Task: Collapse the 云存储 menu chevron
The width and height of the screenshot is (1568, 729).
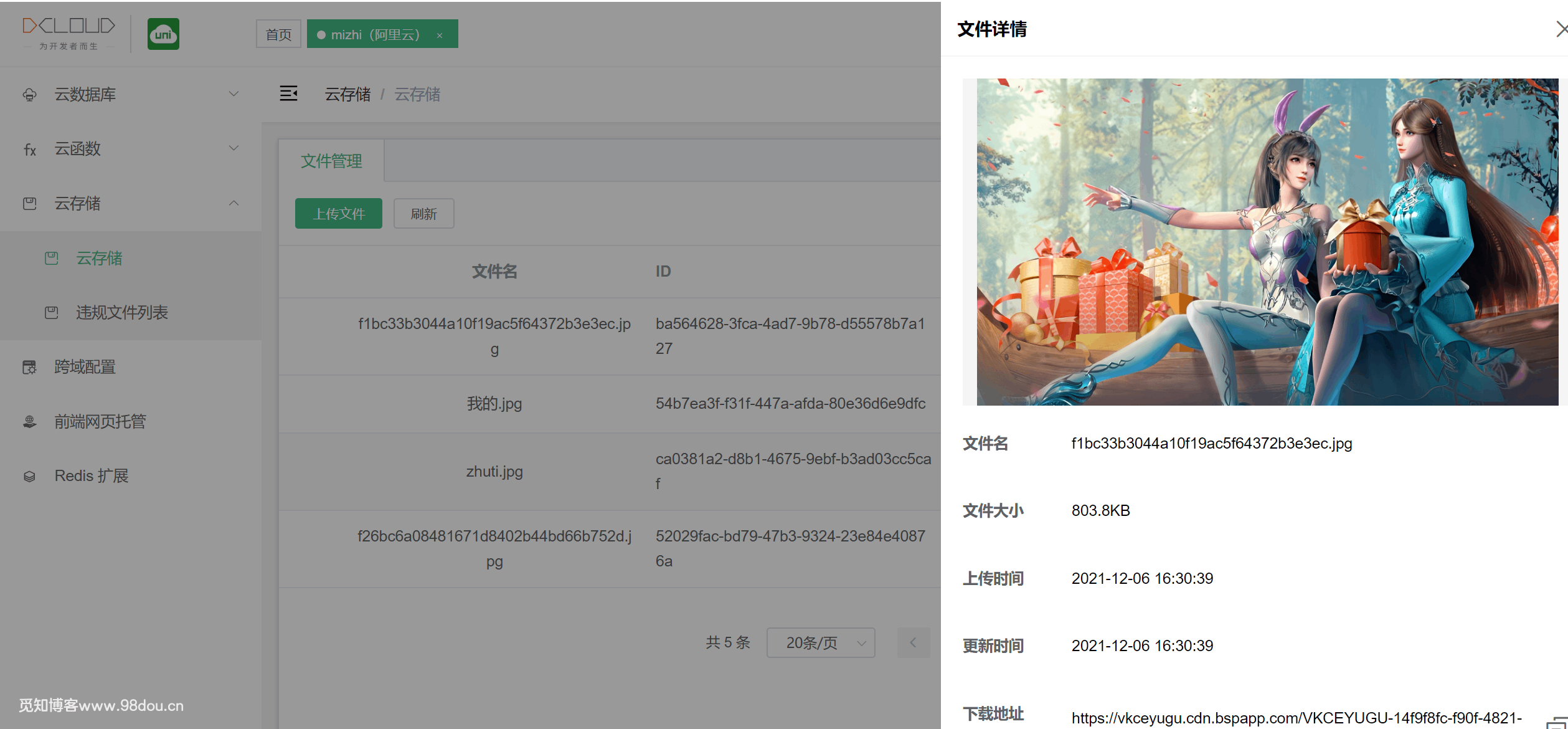Action: coord(234,203)
